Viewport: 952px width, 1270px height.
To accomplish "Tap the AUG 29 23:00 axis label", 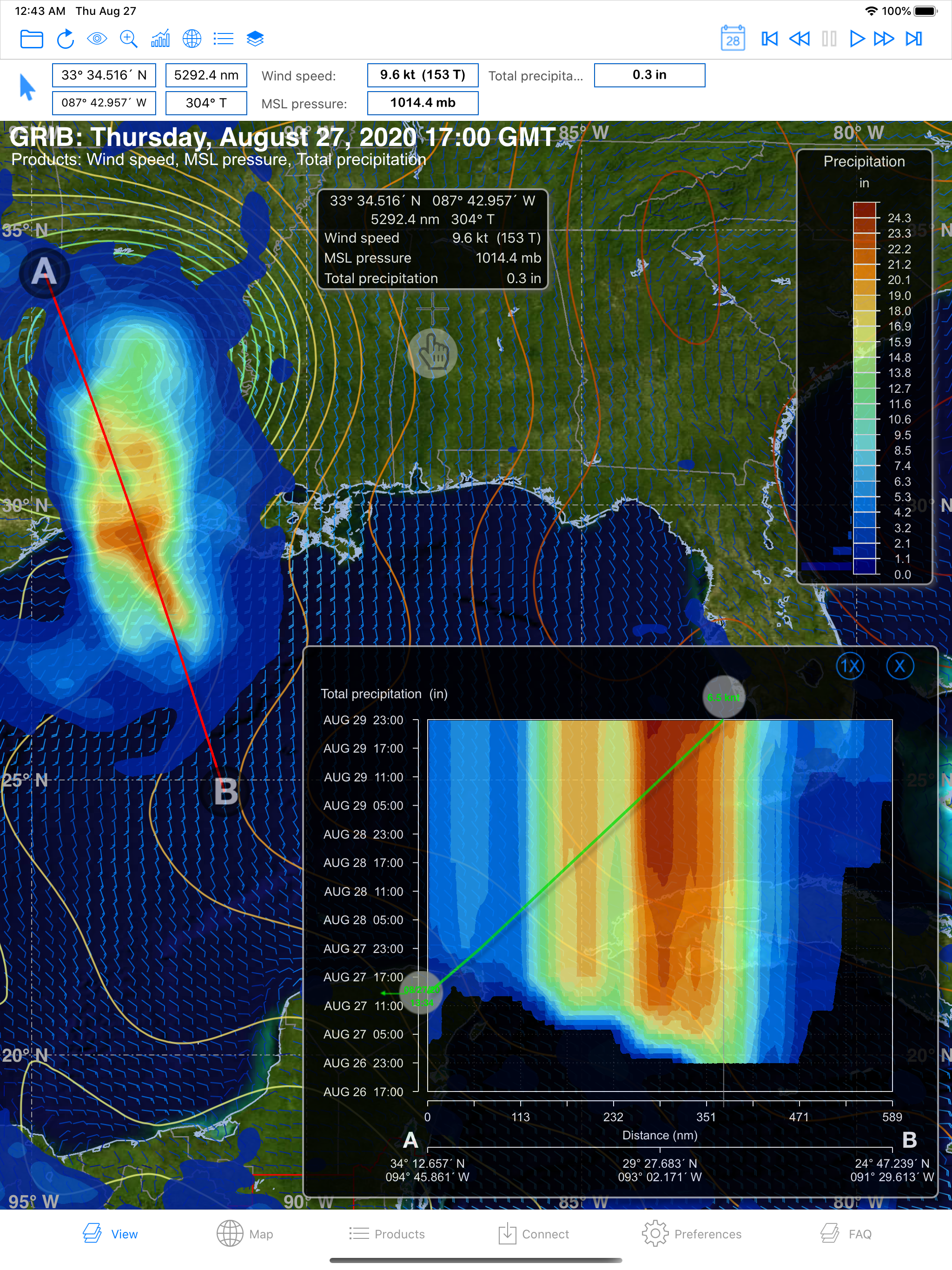I will [363, 720].
